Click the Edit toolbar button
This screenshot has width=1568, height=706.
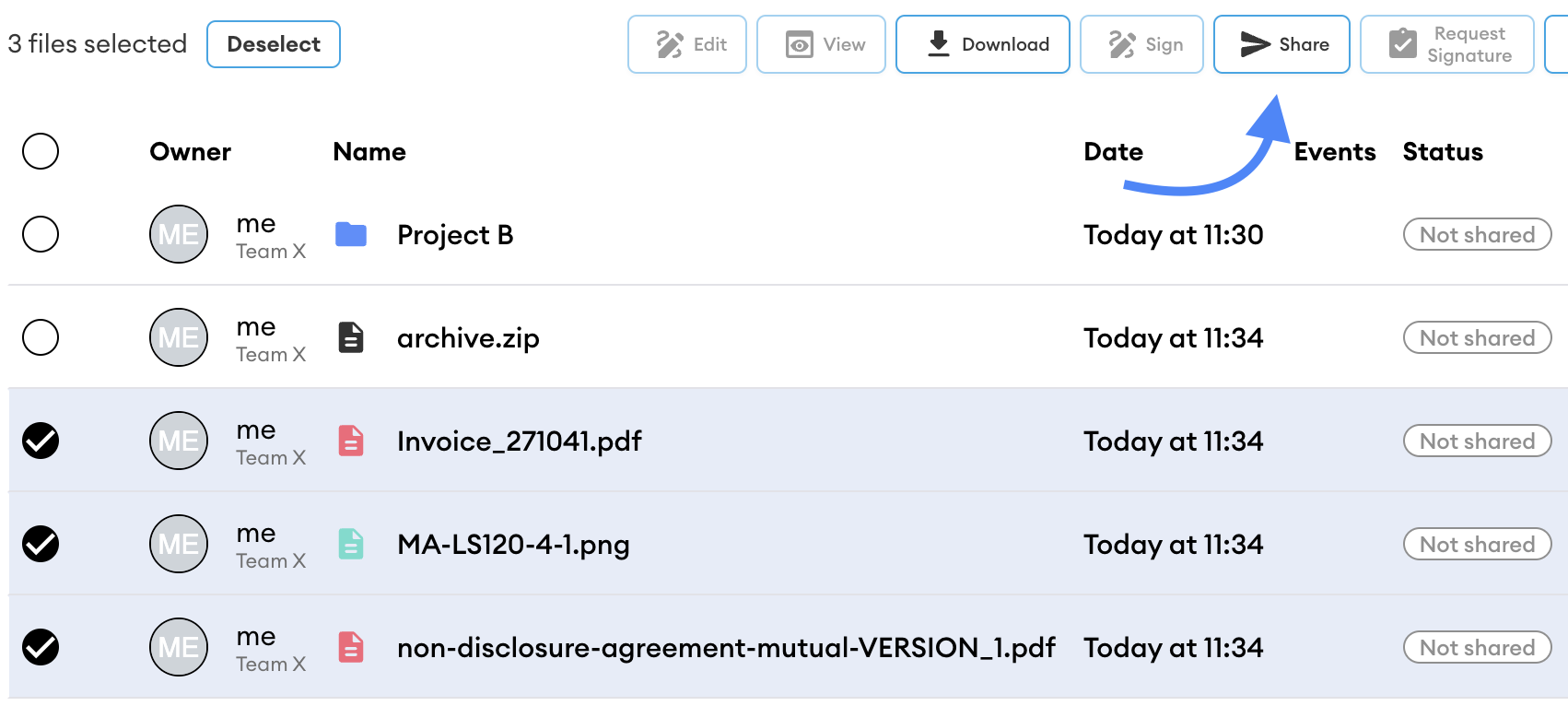click(687, 44)
